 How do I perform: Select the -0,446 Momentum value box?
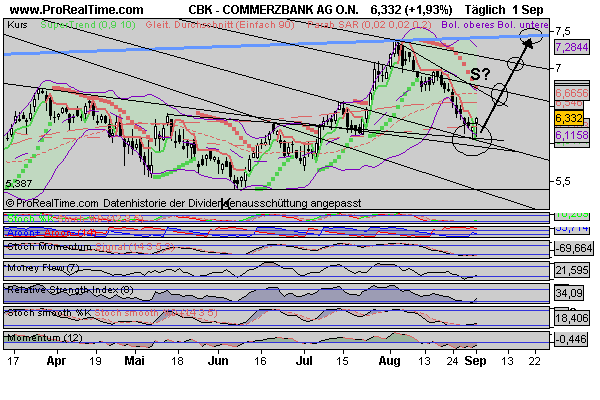571,339
